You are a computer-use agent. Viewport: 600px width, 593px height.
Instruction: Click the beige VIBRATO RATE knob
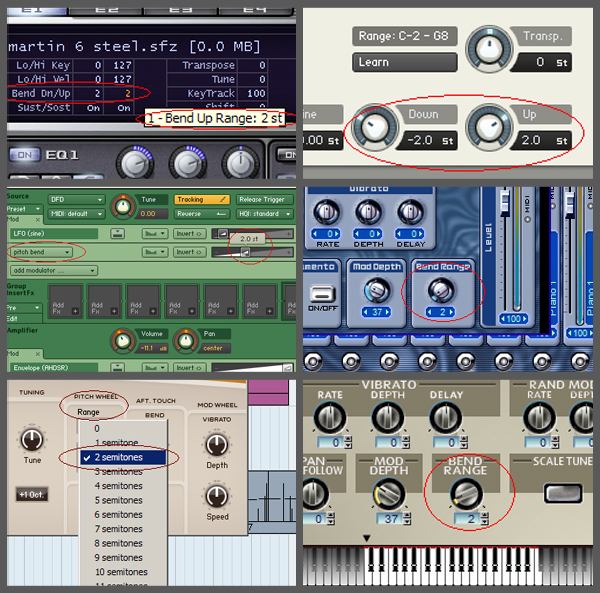(x=329, y=418)
